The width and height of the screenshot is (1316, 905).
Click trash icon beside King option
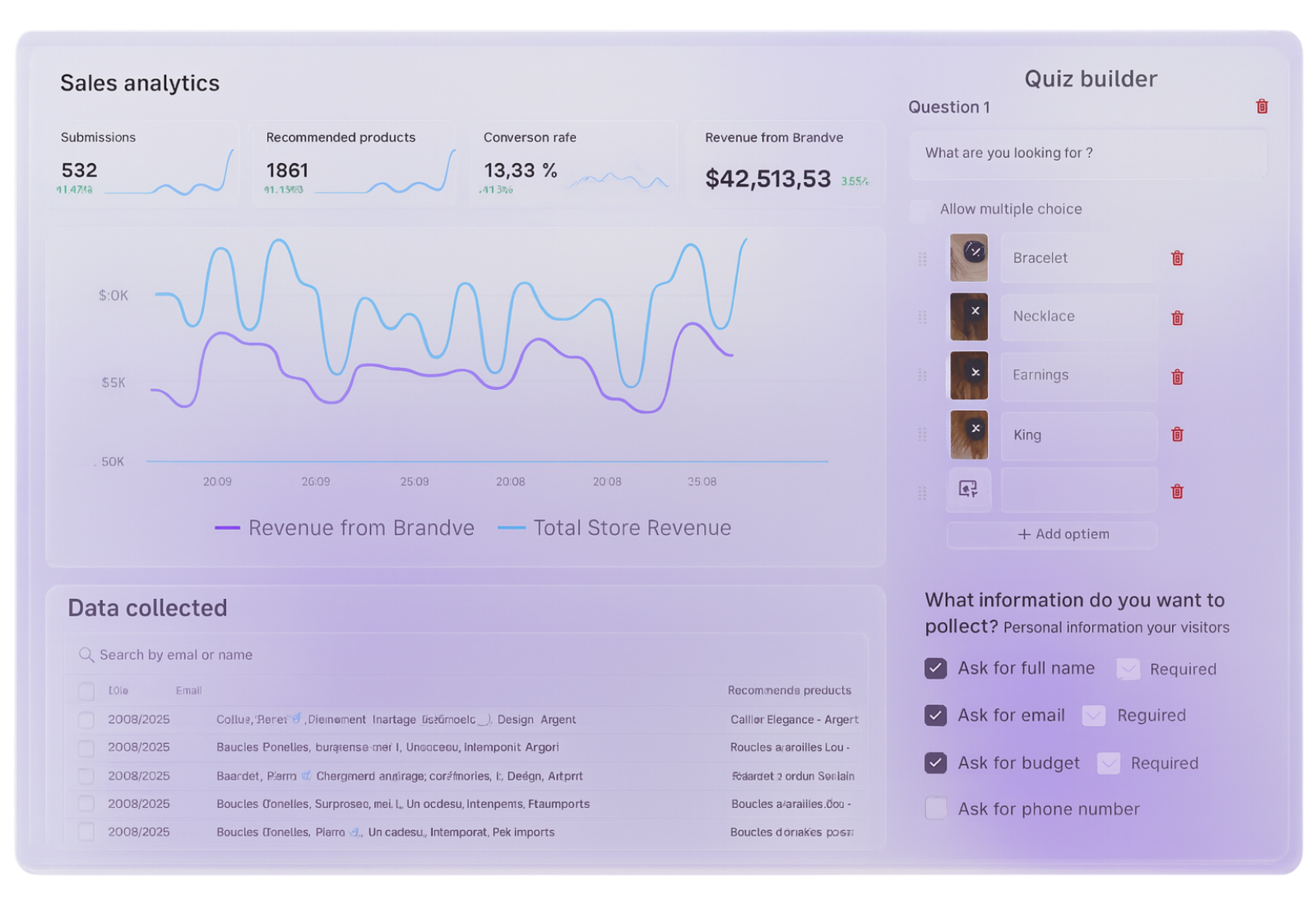pos(1177,434)
